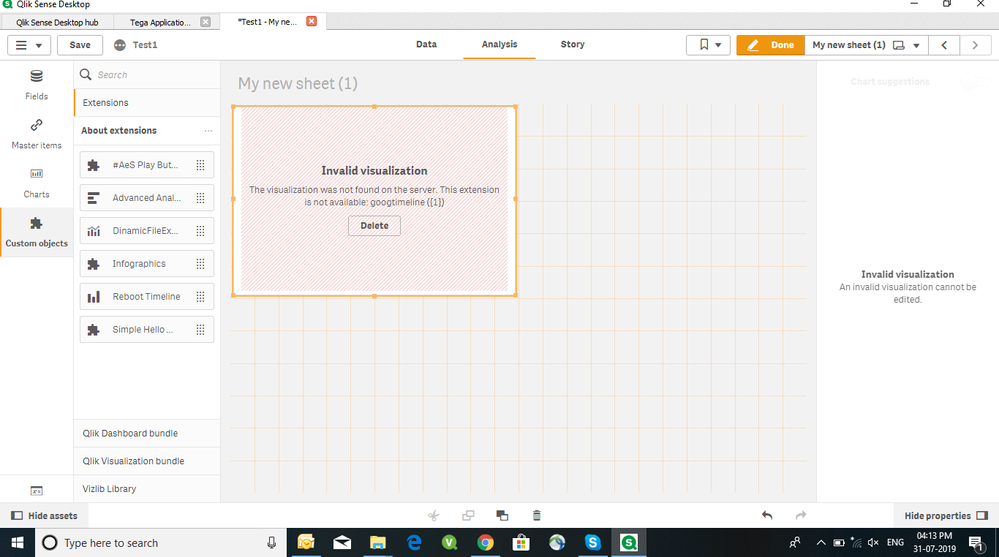This screenshot has height=557, width=999.
Task: Click the #AeS Play Button puzzle icon
Action: (94, 165)
